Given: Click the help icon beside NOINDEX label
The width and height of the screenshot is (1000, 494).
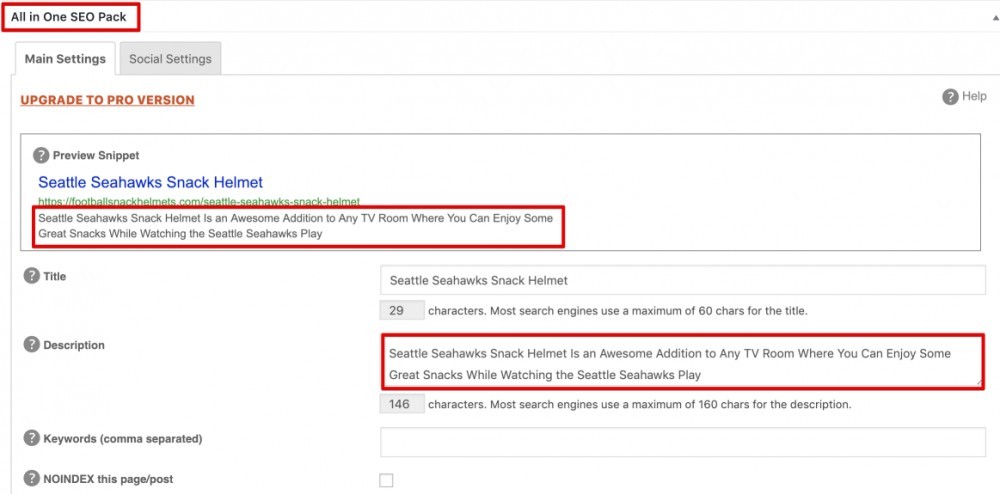Looking at the screenshot, I should coord(31,479).
